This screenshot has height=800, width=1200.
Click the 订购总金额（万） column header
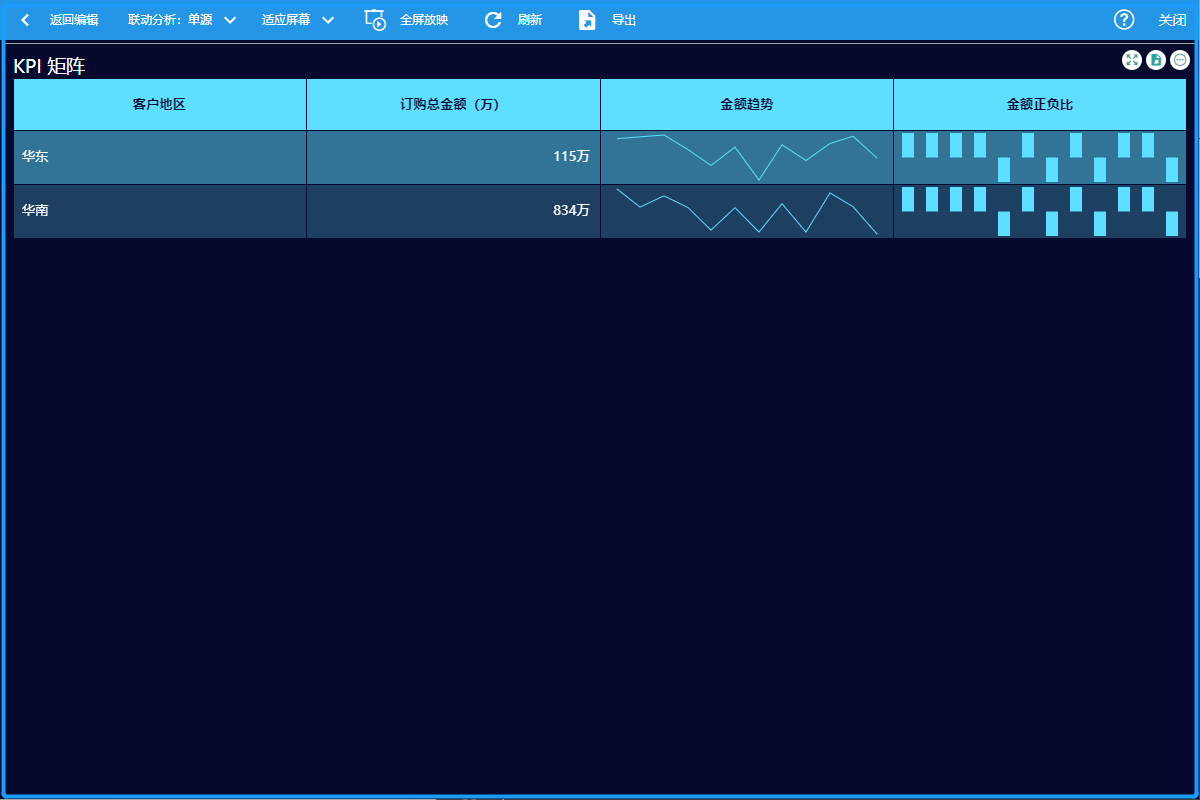[x=453, y=104]
